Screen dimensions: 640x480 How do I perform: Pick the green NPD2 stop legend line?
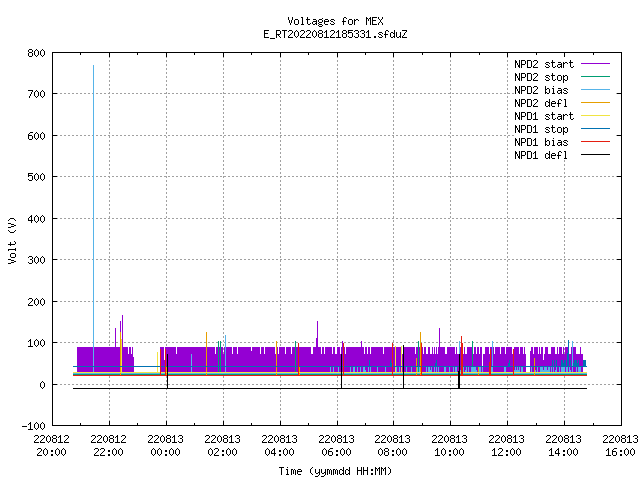click(x=595, y=77)
